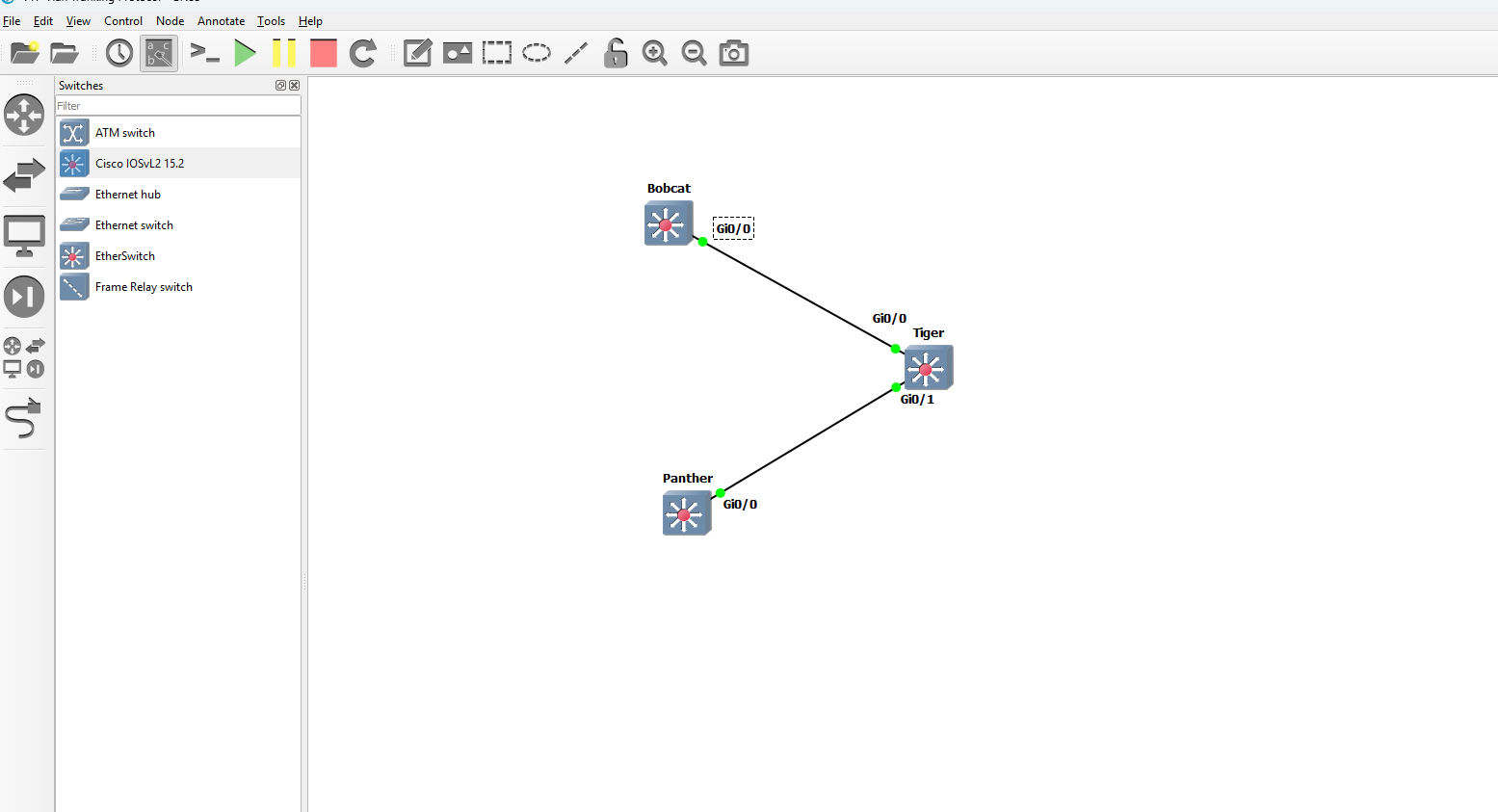1498x812 pixels.
Task: Browse security devices in sidebar
Action: 24,297
